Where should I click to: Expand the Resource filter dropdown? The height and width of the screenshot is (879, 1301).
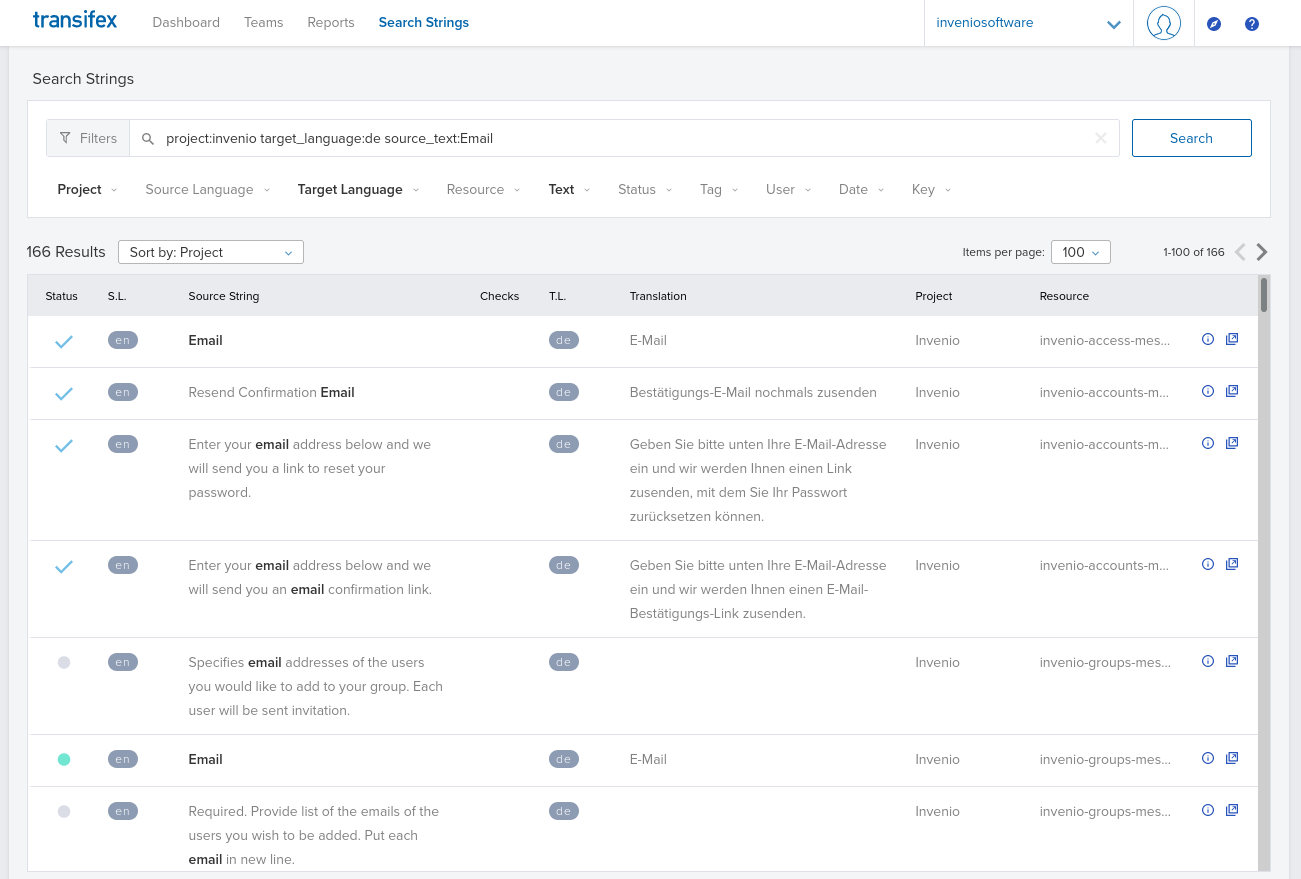(484, 190)
